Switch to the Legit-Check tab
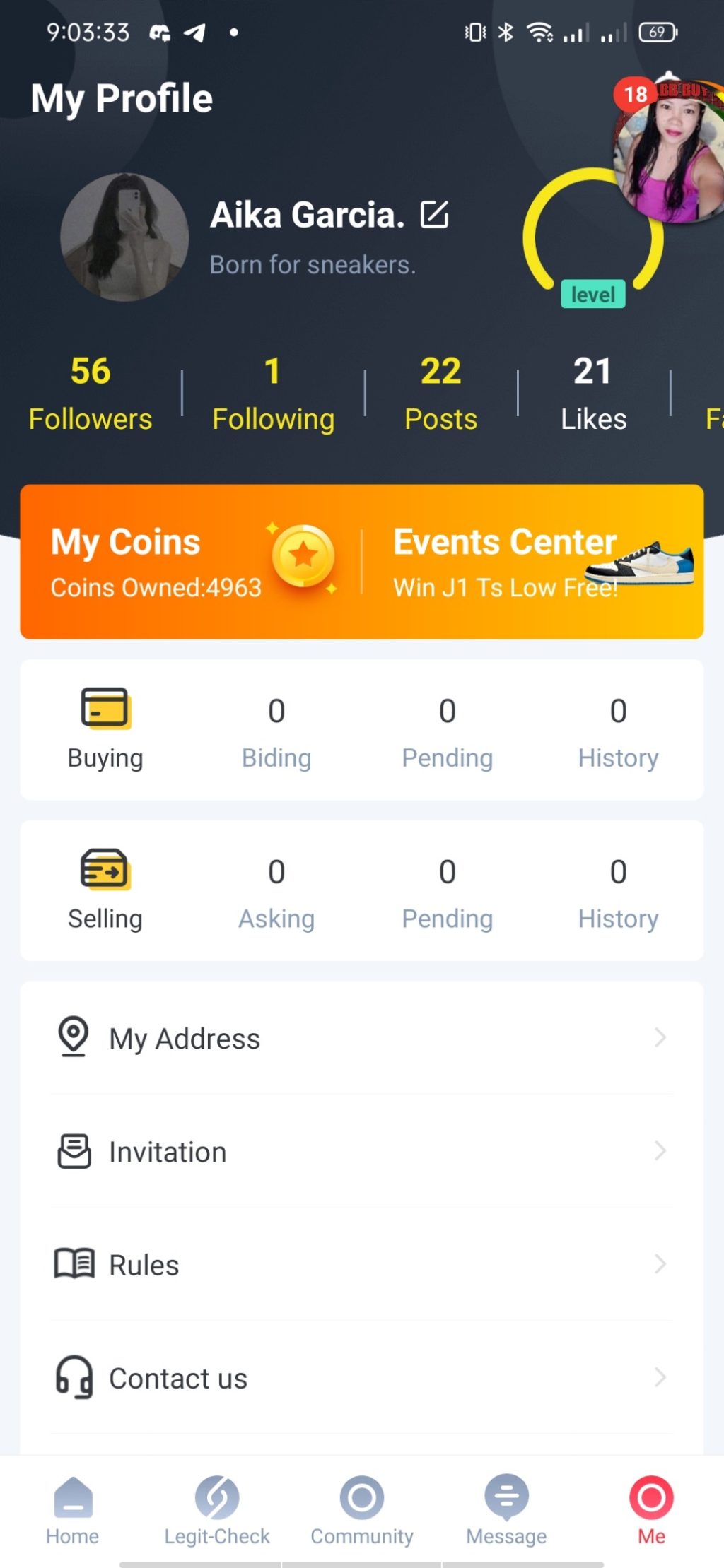The width and height of the screenshot is (724, 1568). (x=217, y=1509)
